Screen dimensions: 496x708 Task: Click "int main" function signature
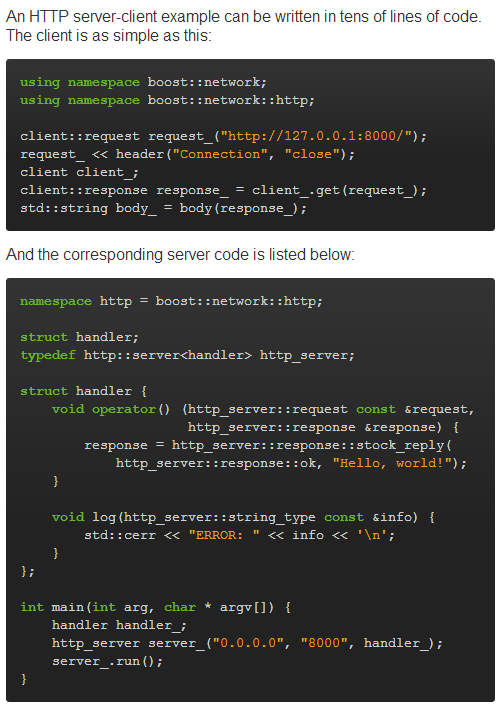156,607
